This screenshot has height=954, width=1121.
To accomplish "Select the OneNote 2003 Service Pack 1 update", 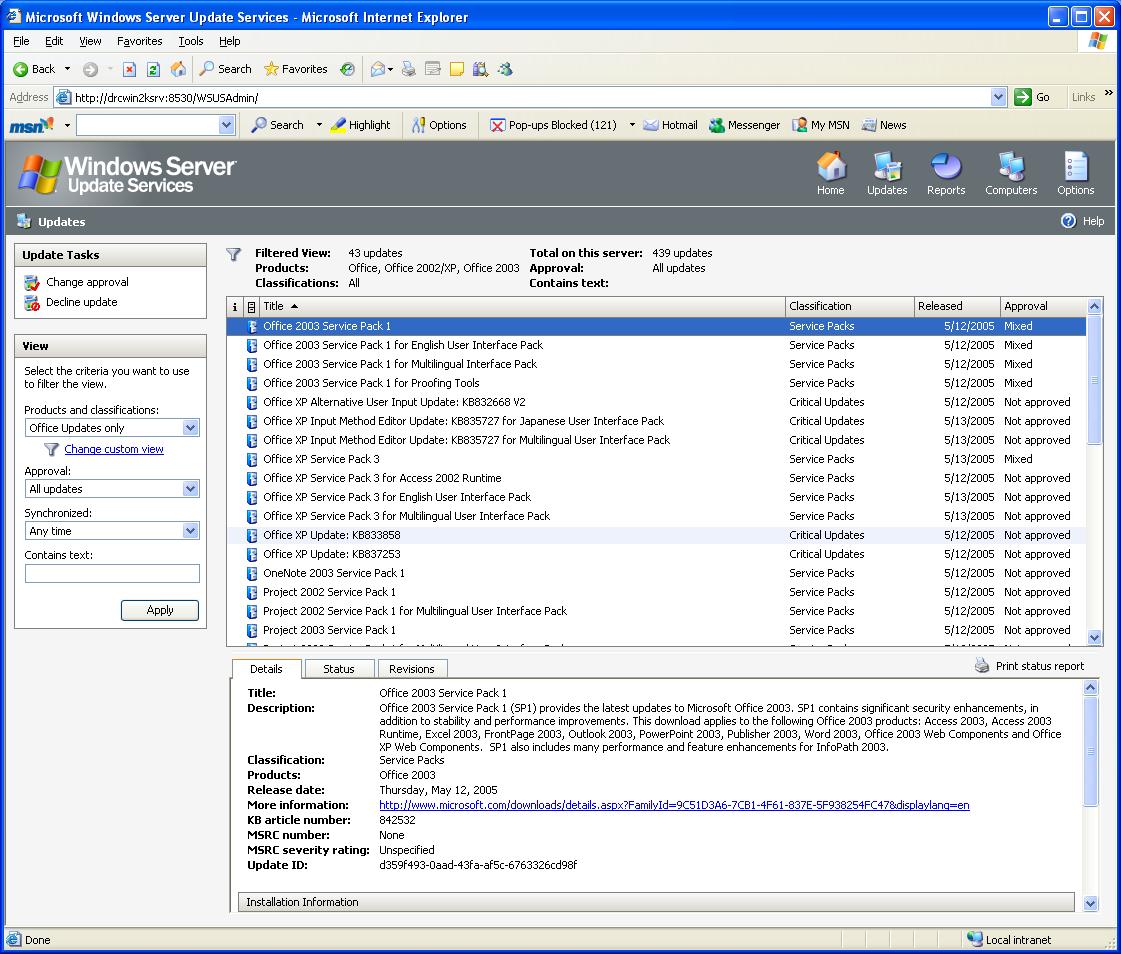I will [334, 573].
